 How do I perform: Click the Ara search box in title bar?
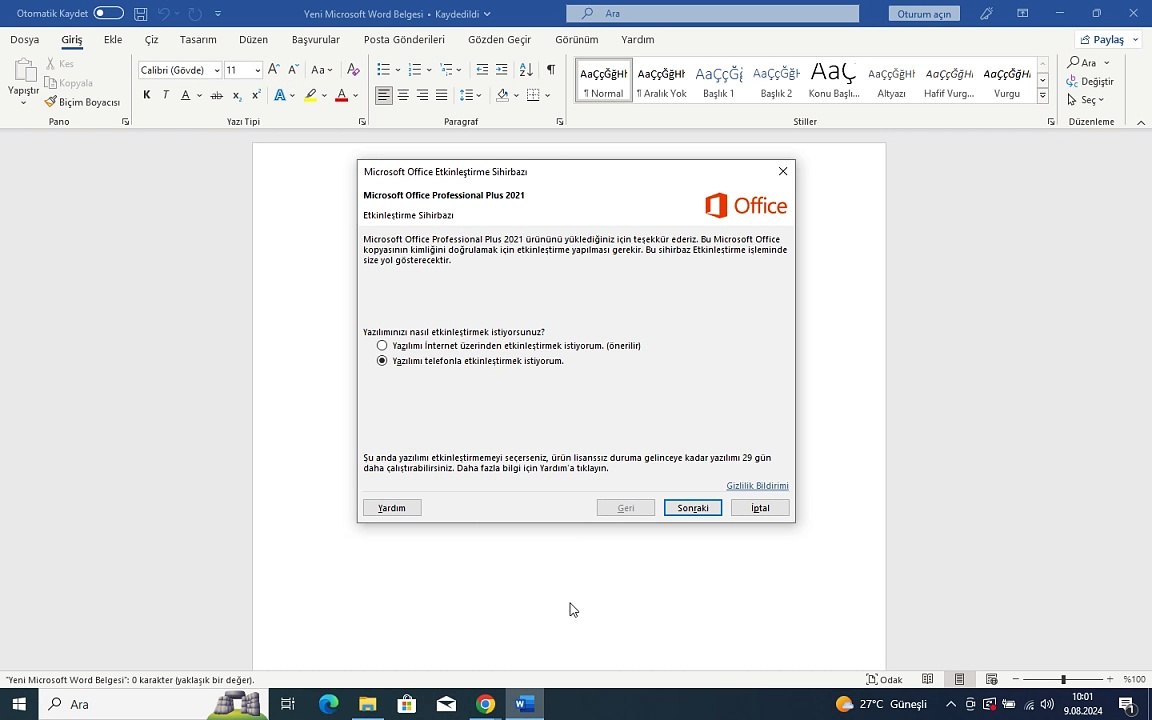pos(713,14)
